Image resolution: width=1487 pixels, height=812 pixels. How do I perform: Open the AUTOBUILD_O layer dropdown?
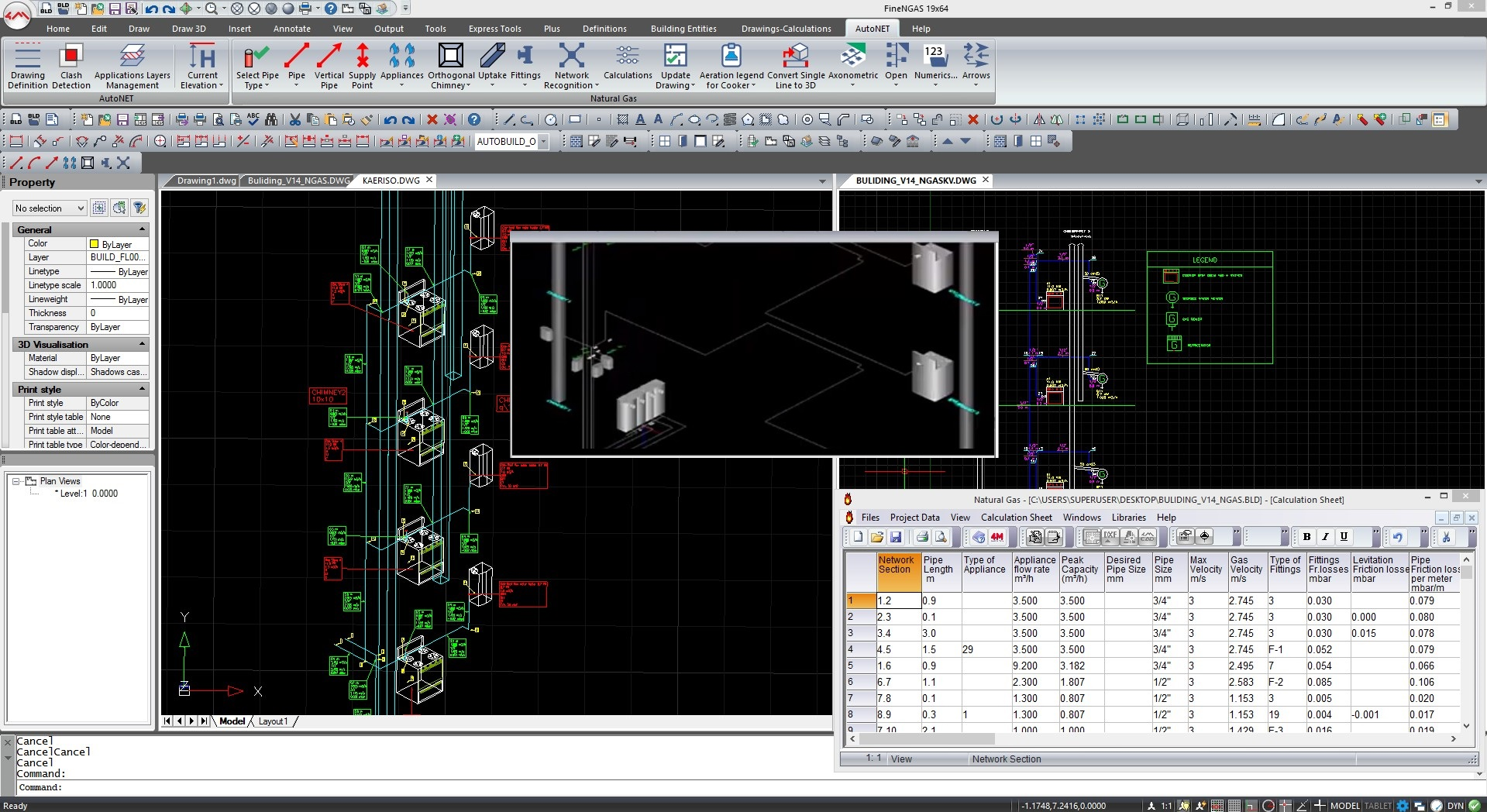(x=543, y=142)
